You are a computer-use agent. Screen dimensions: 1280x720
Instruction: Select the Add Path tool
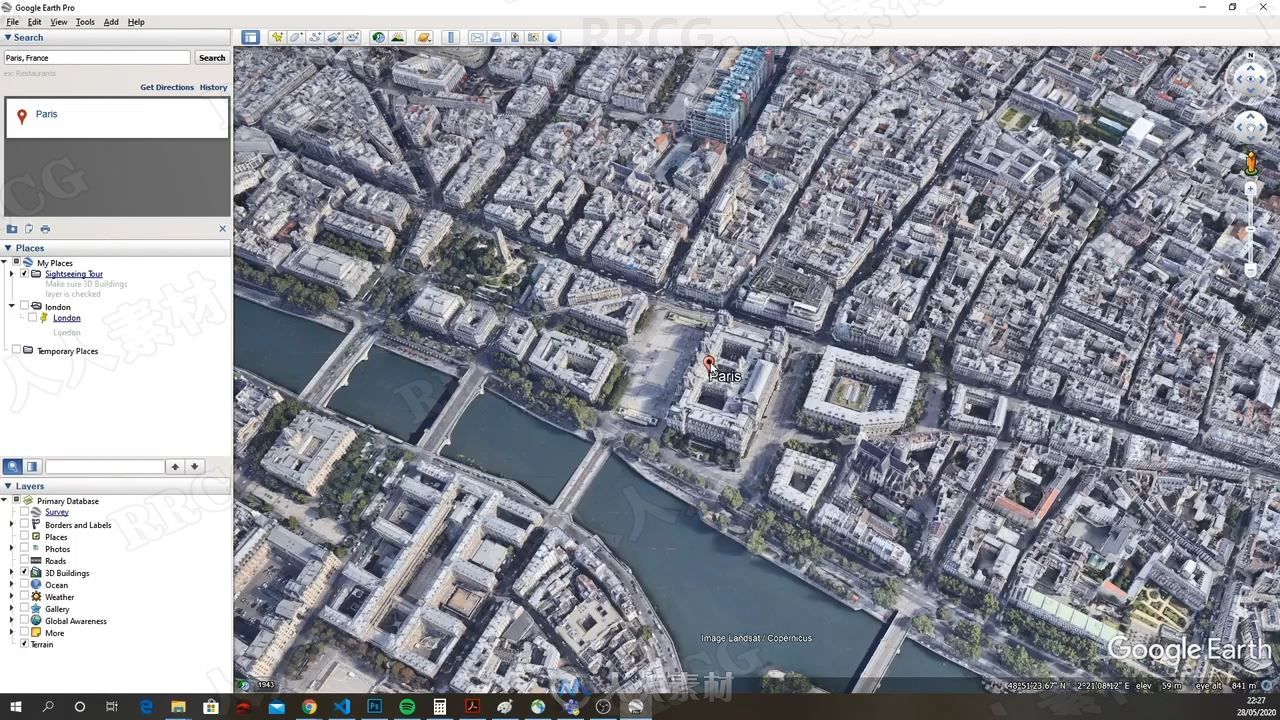[315, 37]
